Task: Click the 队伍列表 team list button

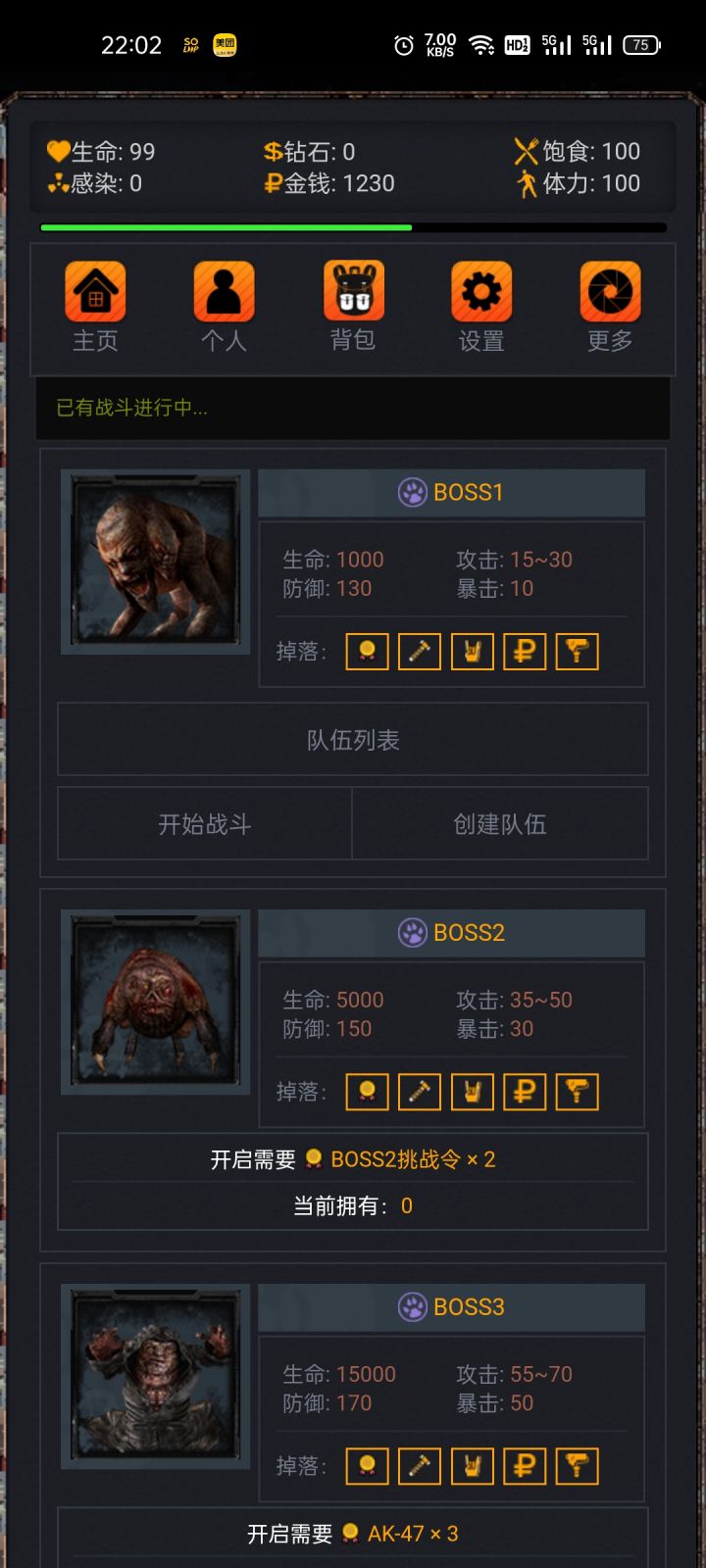Action: coord(353,740)
